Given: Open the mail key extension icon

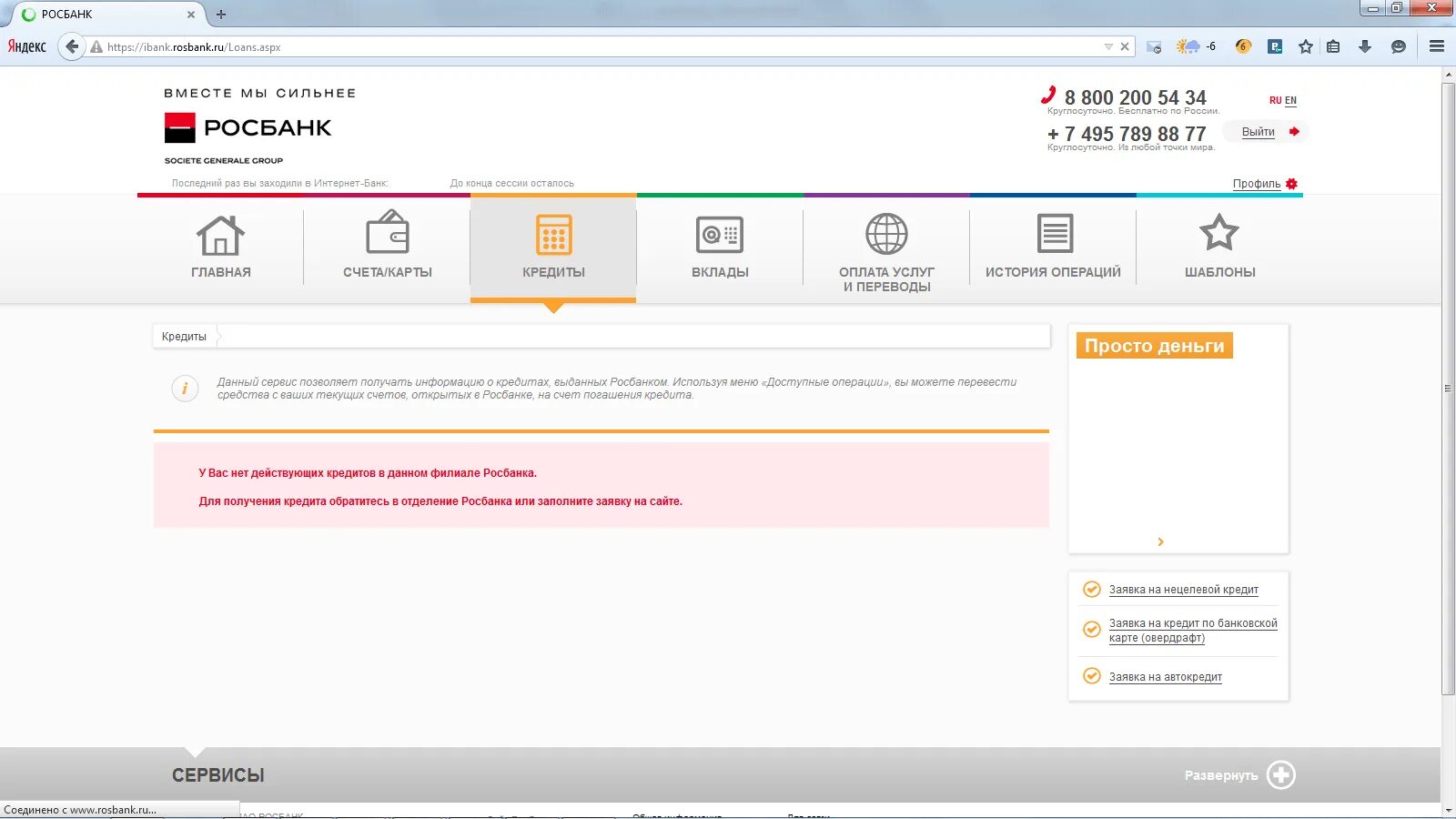Looking at the screenshot, I should pos(1154,47).
